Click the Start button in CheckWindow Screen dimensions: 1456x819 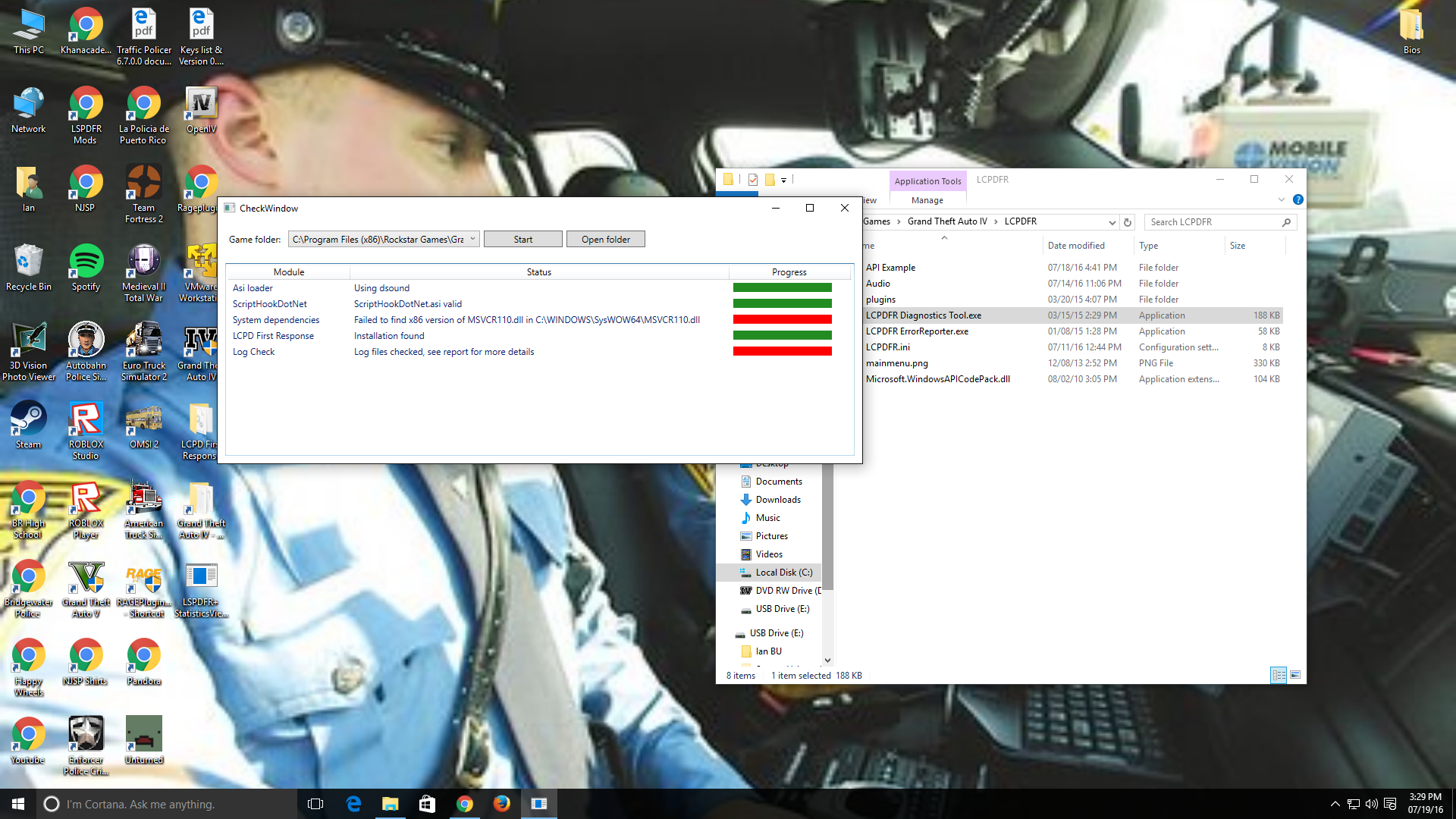pyautogui.click(x=522, y=239)
